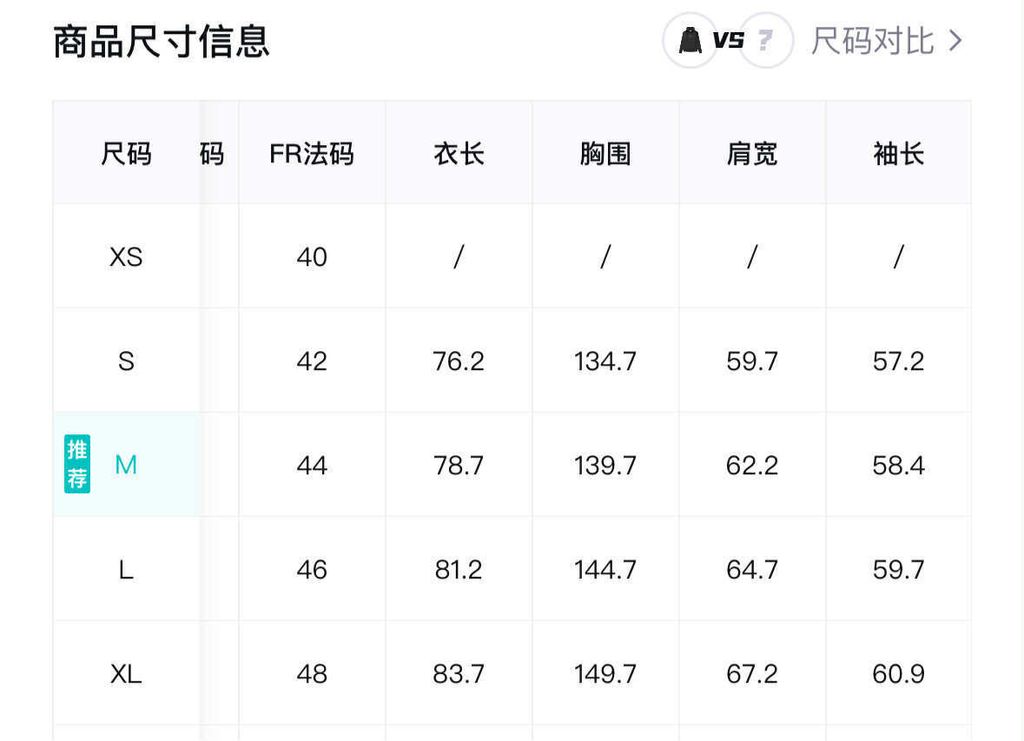Expand size comparison via chevron arrow
Screen dimensions: 1024x741
(956, 41)
